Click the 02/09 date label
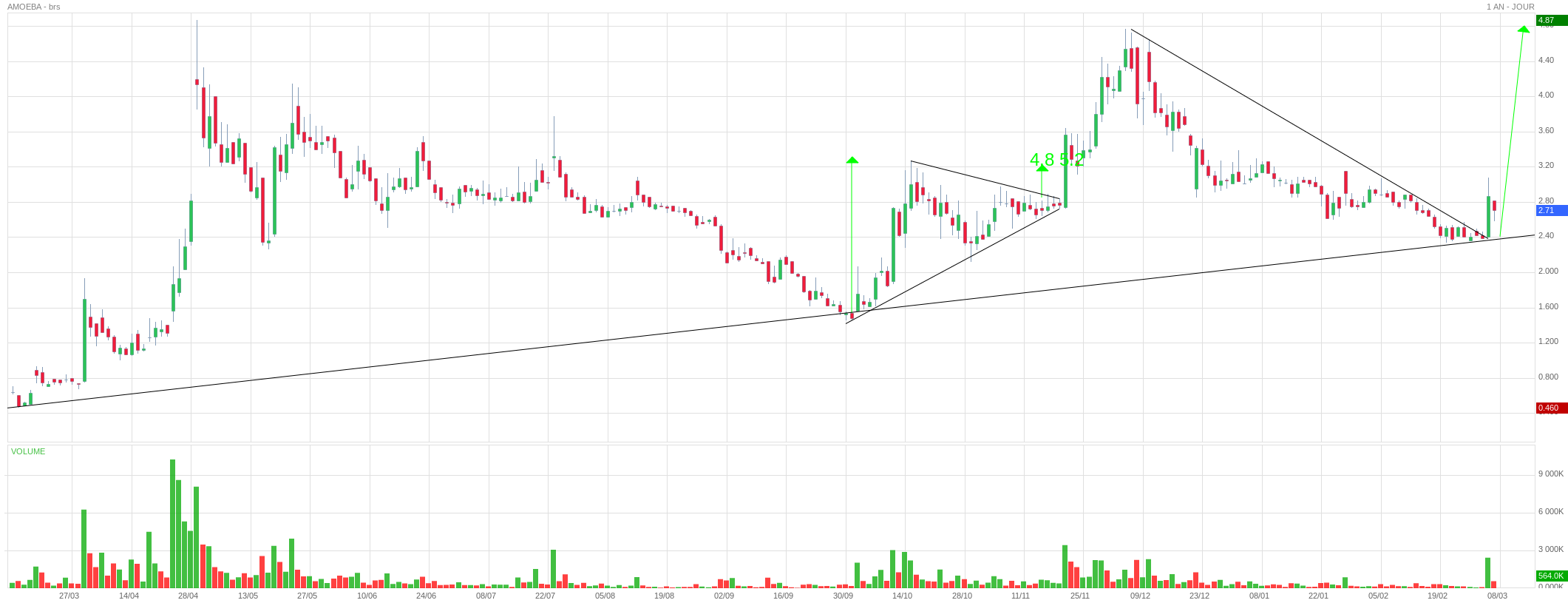Image resolution: width=1568 pixels, height=603 pixels. point(724,596)
